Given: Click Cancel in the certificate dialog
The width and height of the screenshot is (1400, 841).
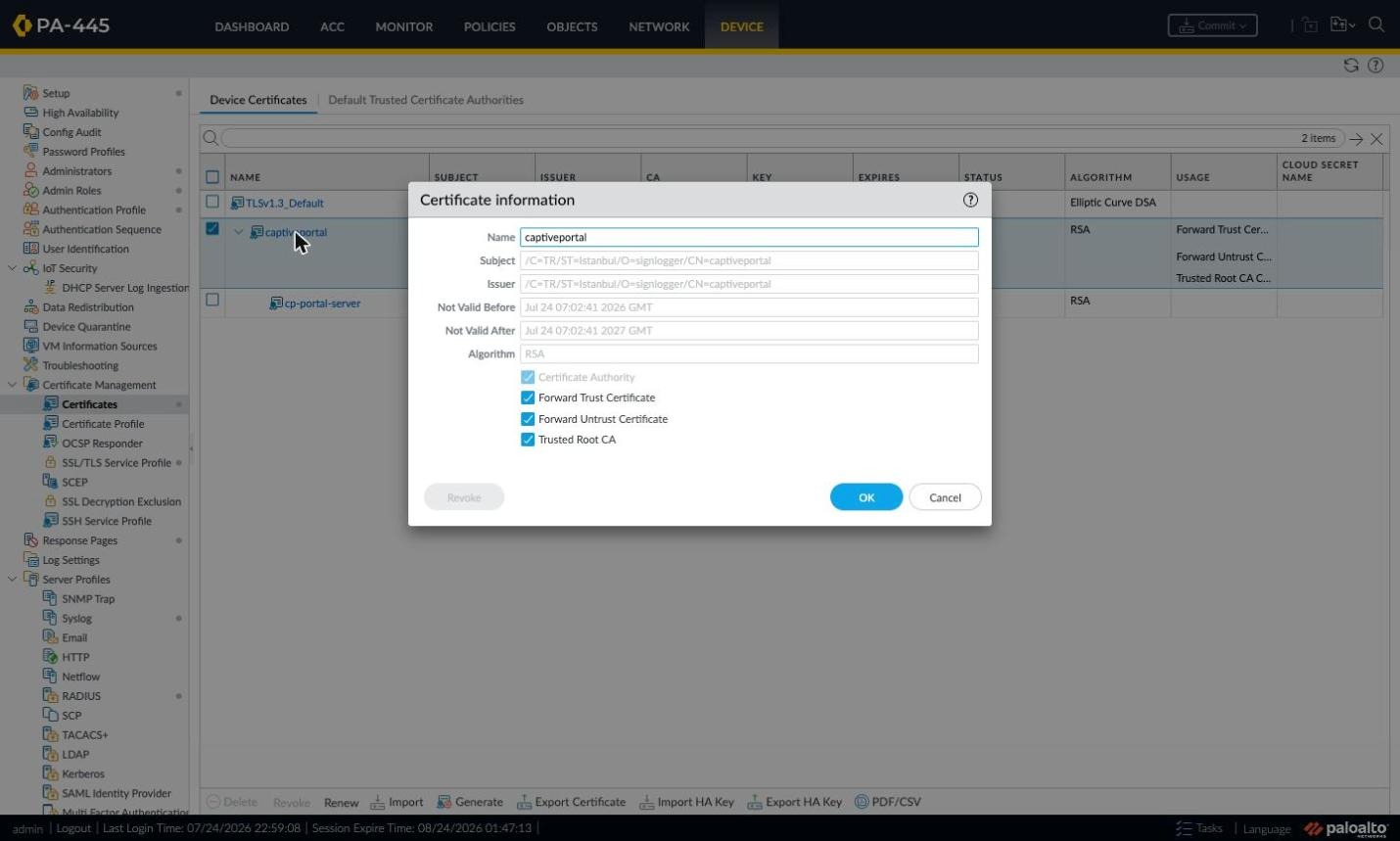Looking at the screenshot, I should pos(945,497).
